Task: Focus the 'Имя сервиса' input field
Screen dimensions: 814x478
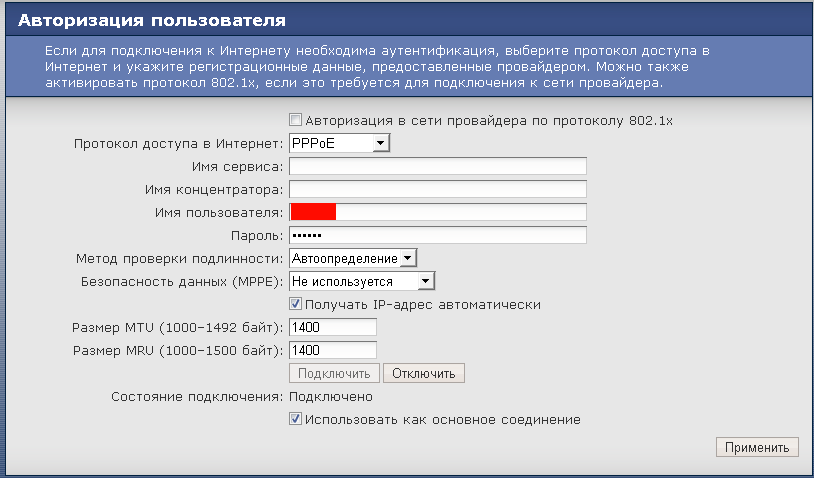Action: click(x=437, y=166)
